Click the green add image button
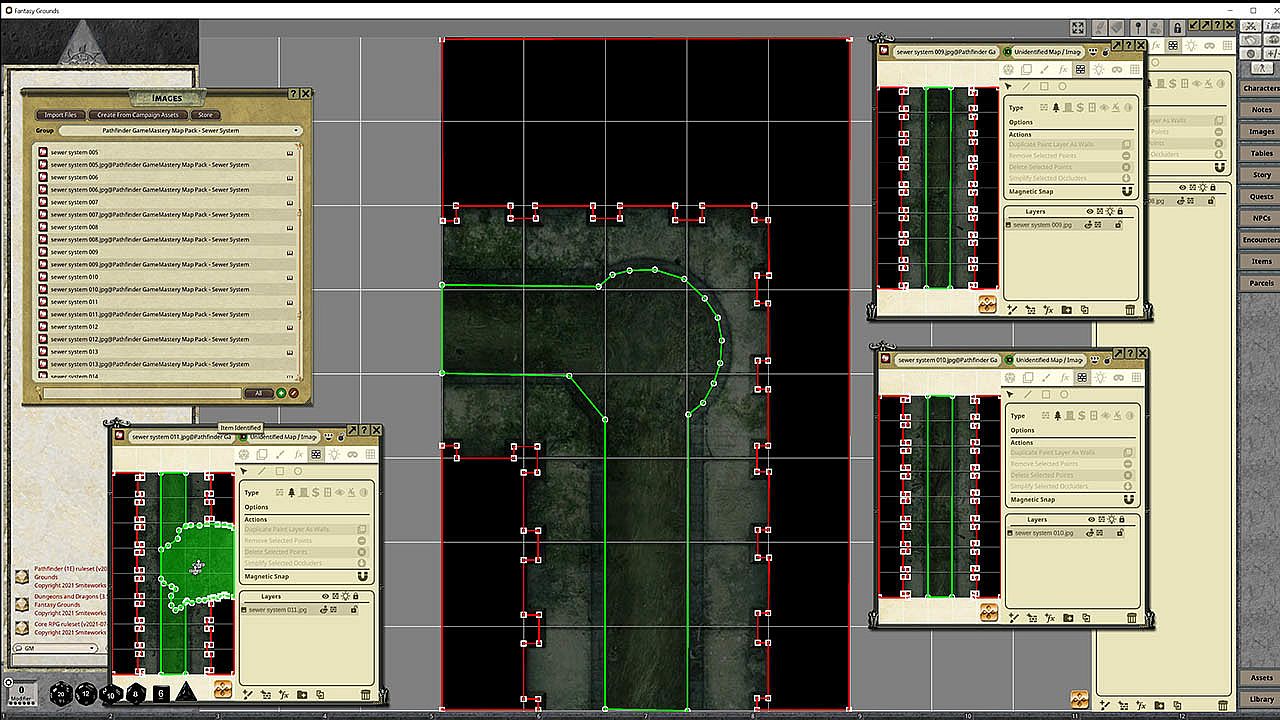Viewport: 1280px width, 720px height. tap(281, 393)
